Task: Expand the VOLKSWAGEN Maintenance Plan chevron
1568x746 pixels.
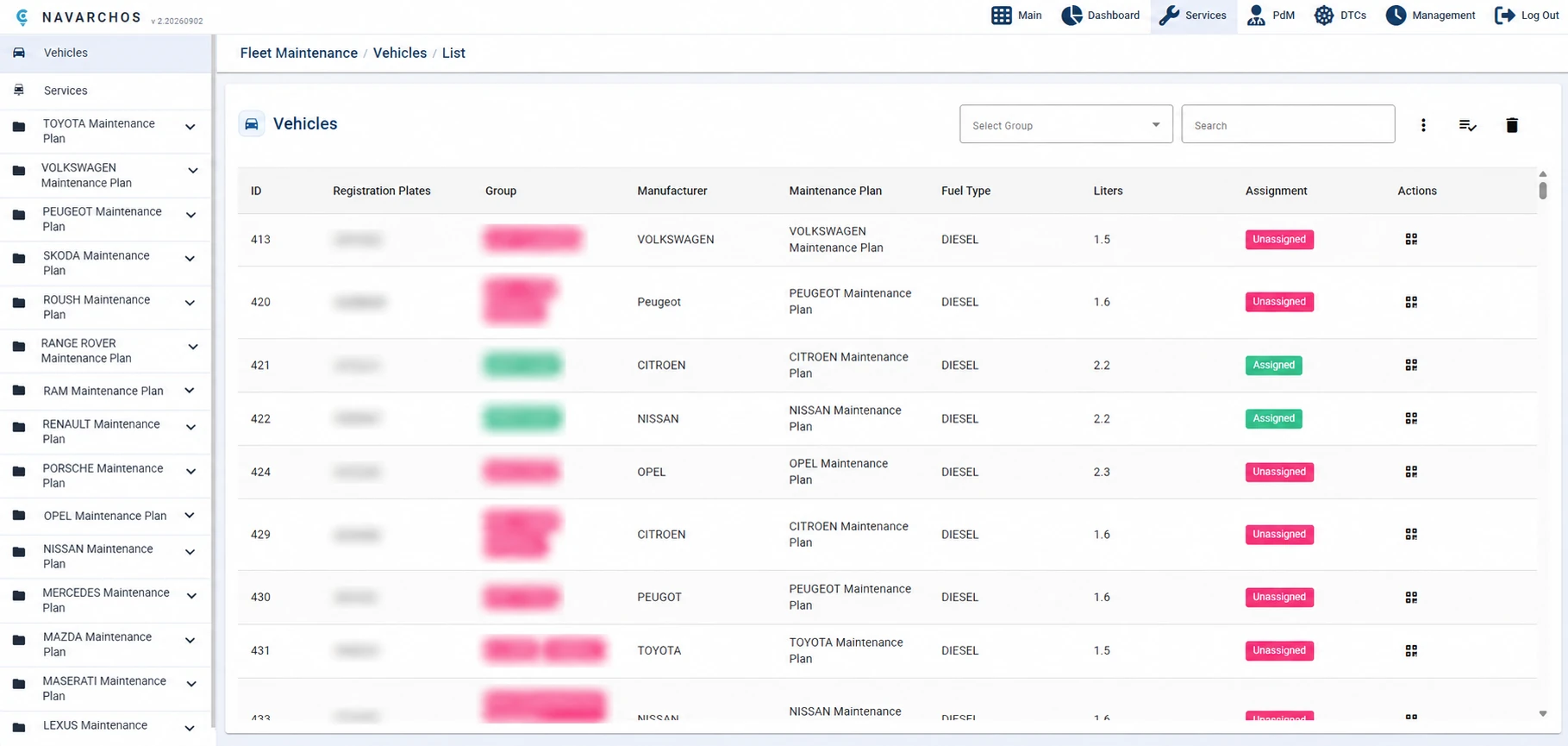Action: [x=193, y=171]
